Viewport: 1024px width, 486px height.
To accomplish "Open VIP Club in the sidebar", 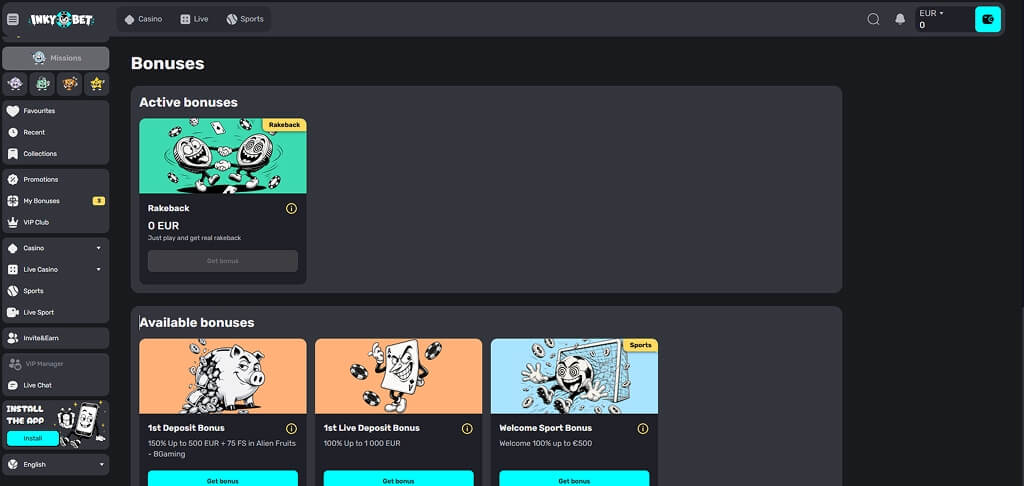I will 56,223.
